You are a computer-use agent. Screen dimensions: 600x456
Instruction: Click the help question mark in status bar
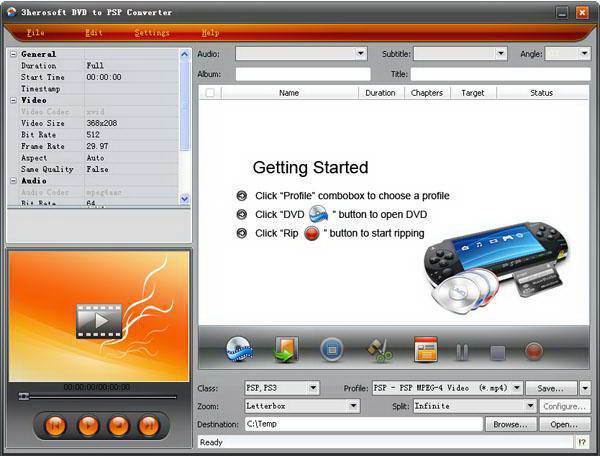pyautogui.click(x=582, y=443)
